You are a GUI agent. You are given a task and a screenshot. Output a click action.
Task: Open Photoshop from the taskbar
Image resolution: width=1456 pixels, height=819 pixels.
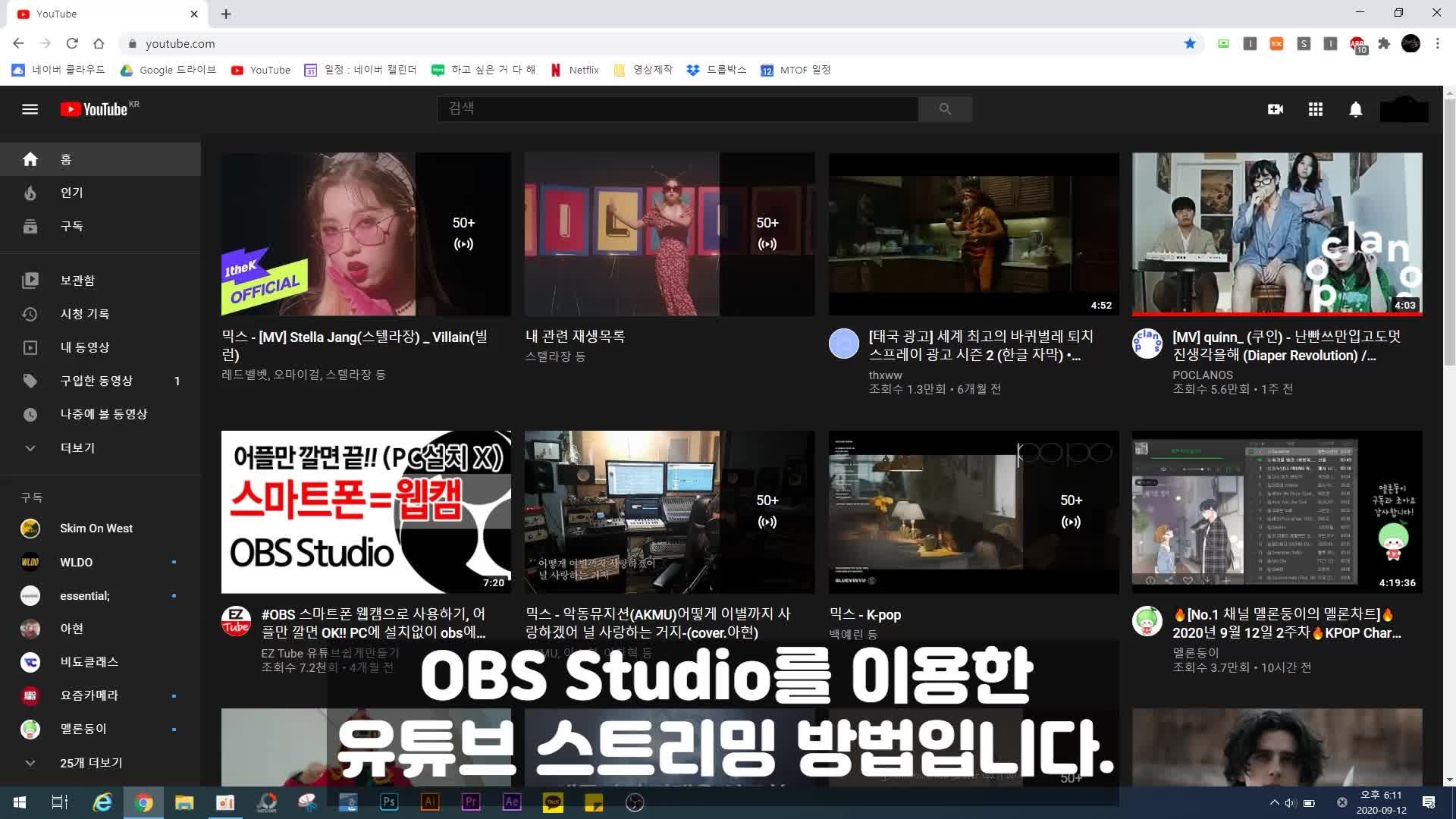389,802
